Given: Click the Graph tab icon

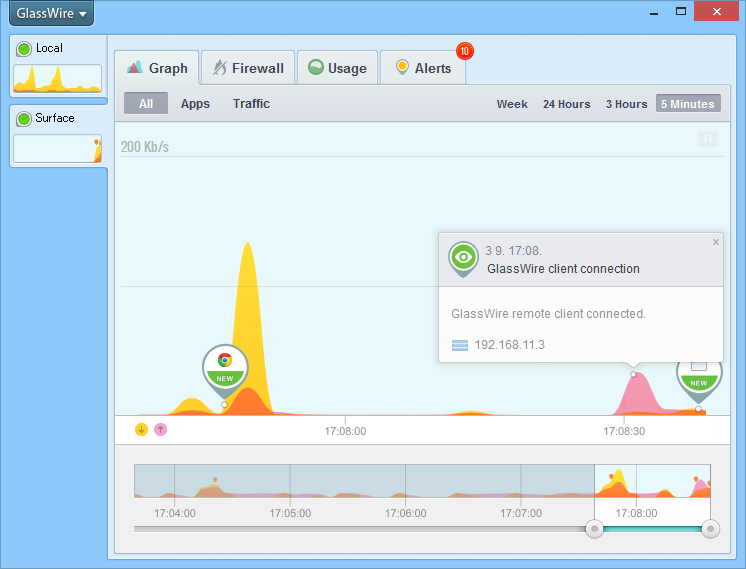Looking at the screenshot, I should [135, 67].
